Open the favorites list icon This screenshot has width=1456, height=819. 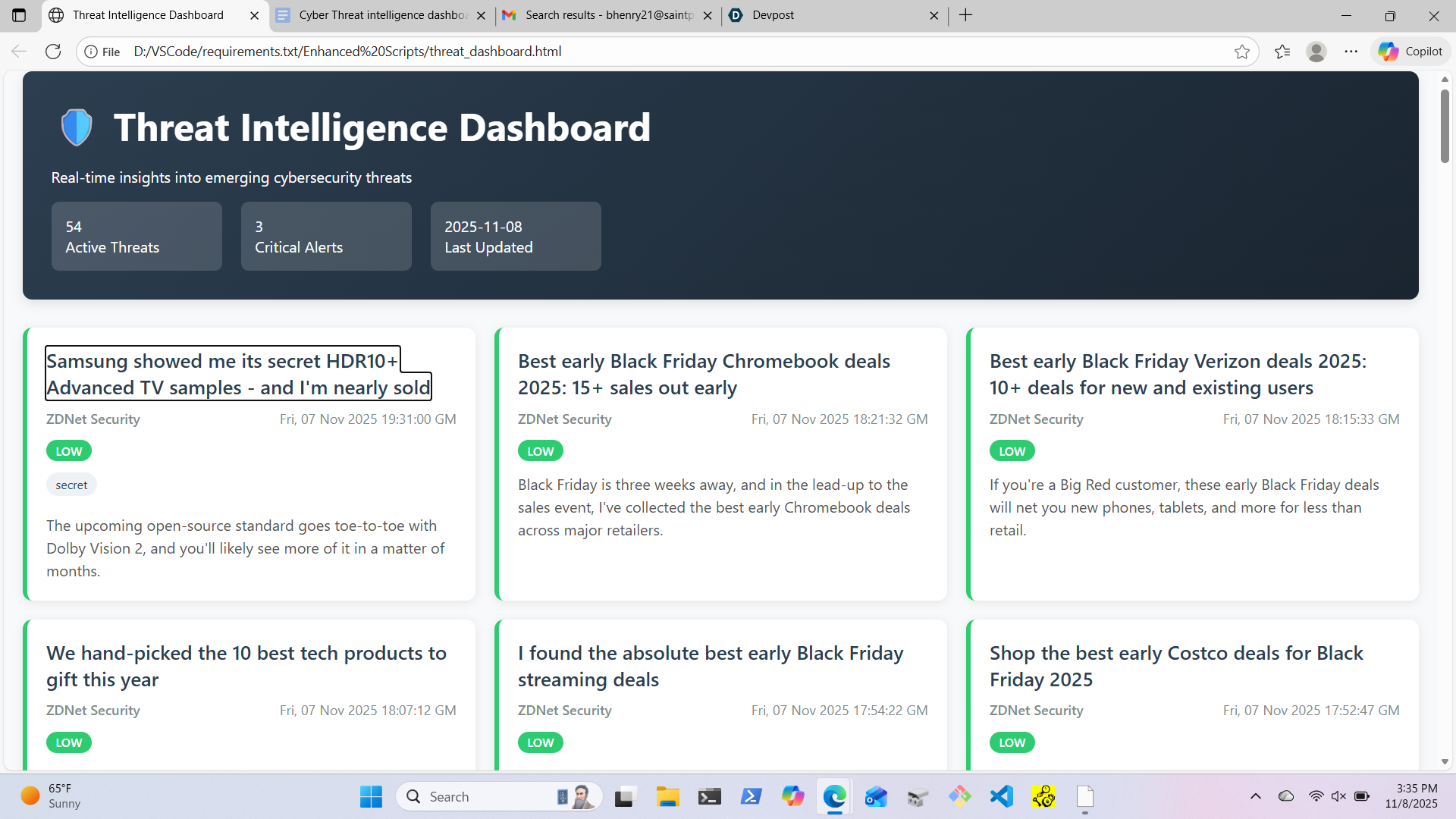coord(1282,52)
